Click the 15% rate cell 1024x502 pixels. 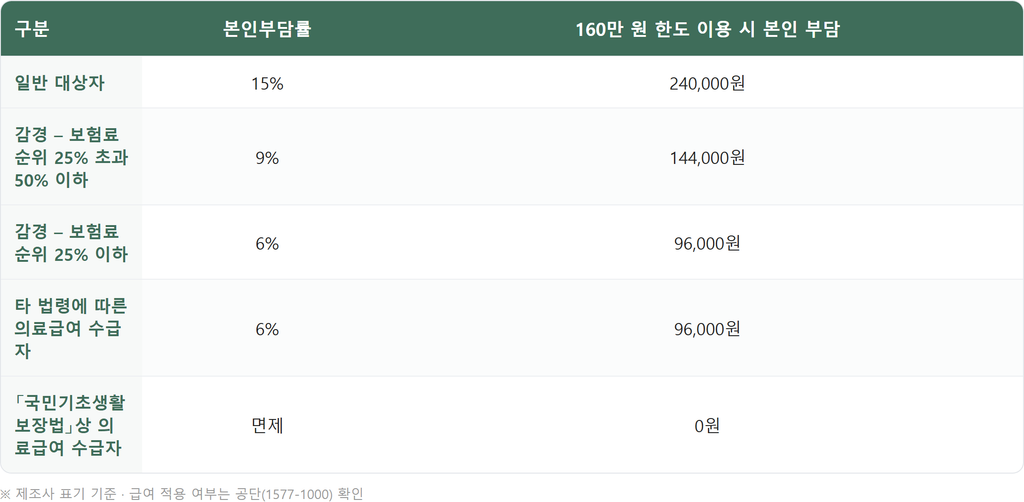[267, 84]
